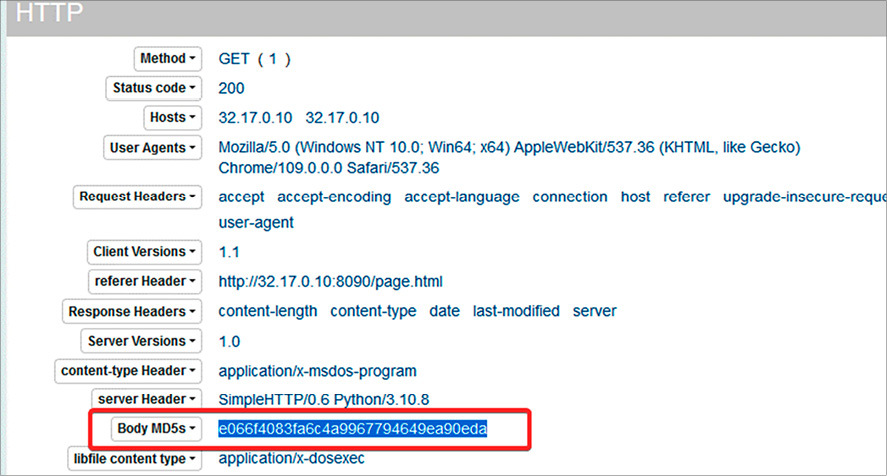
Task: Expand the Client Versions dropdown
Action: click(x=144, y=251)
